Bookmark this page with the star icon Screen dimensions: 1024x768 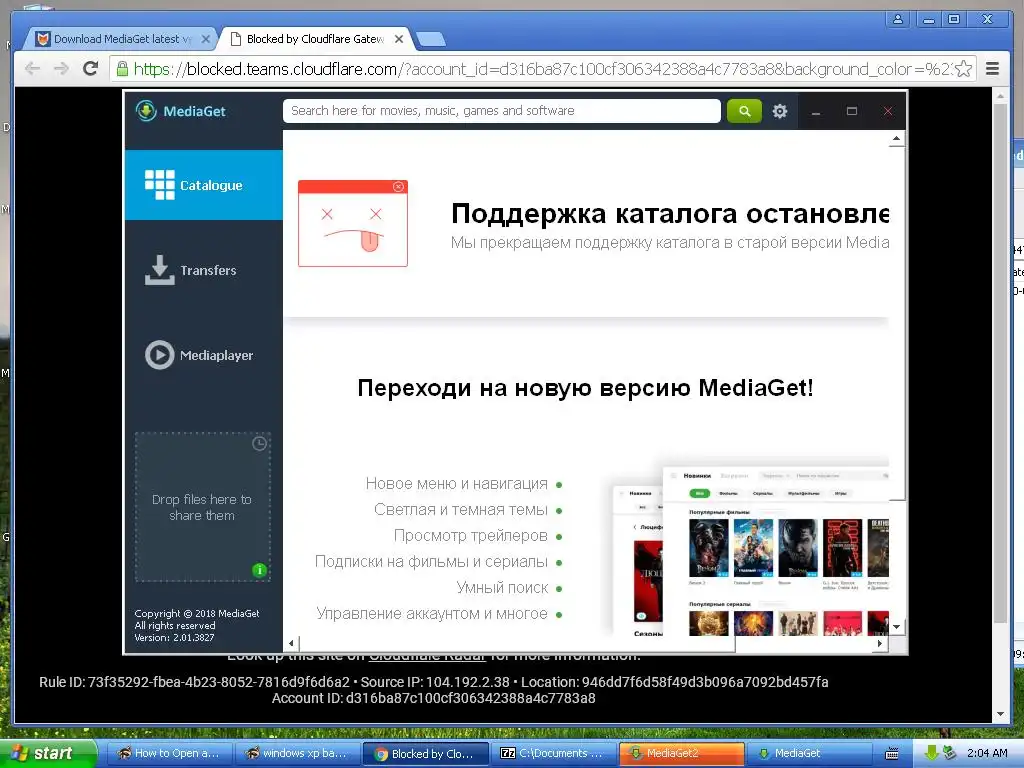[x=963, y=69]
